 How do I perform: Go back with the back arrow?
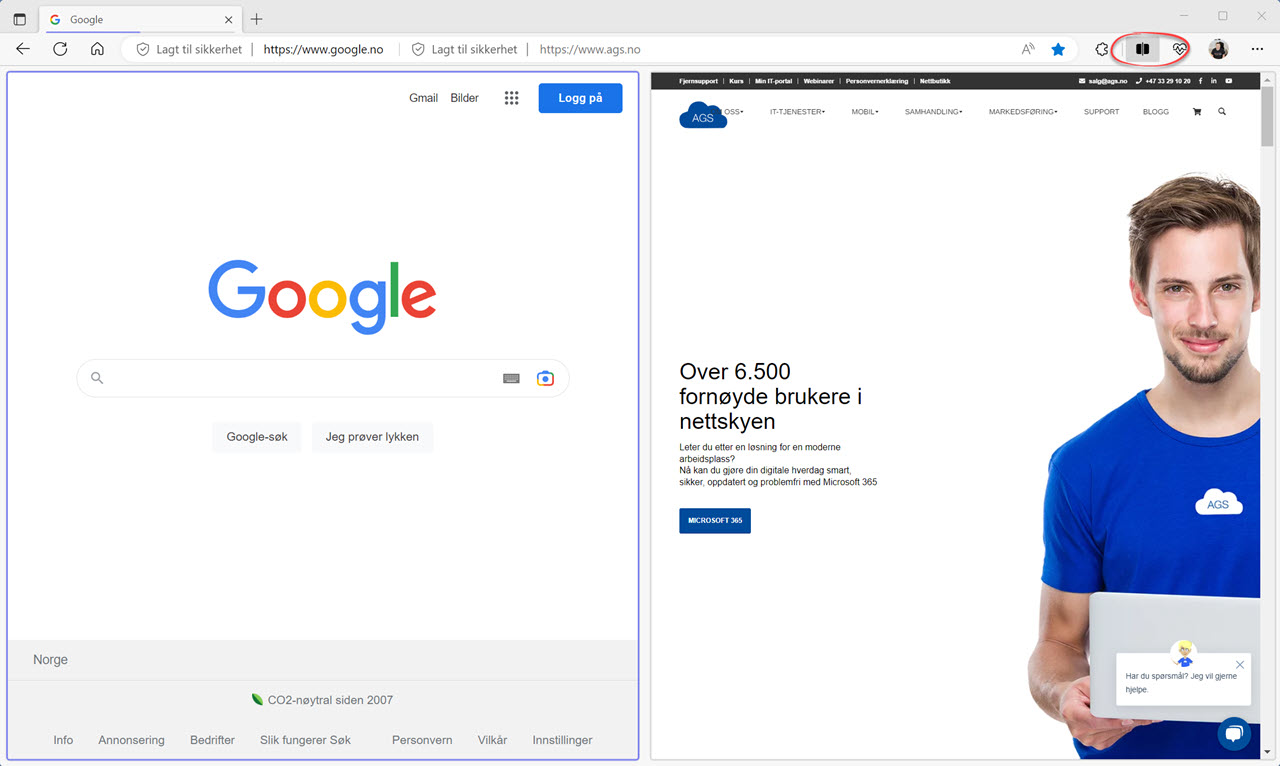[x=23, y=49]
